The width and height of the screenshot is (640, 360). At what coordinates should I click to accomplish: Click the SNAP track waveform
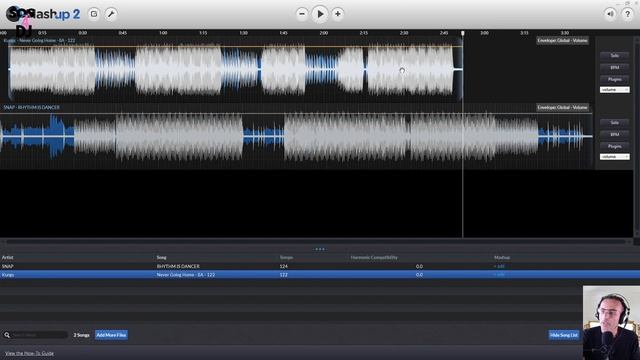click(296, 137)
